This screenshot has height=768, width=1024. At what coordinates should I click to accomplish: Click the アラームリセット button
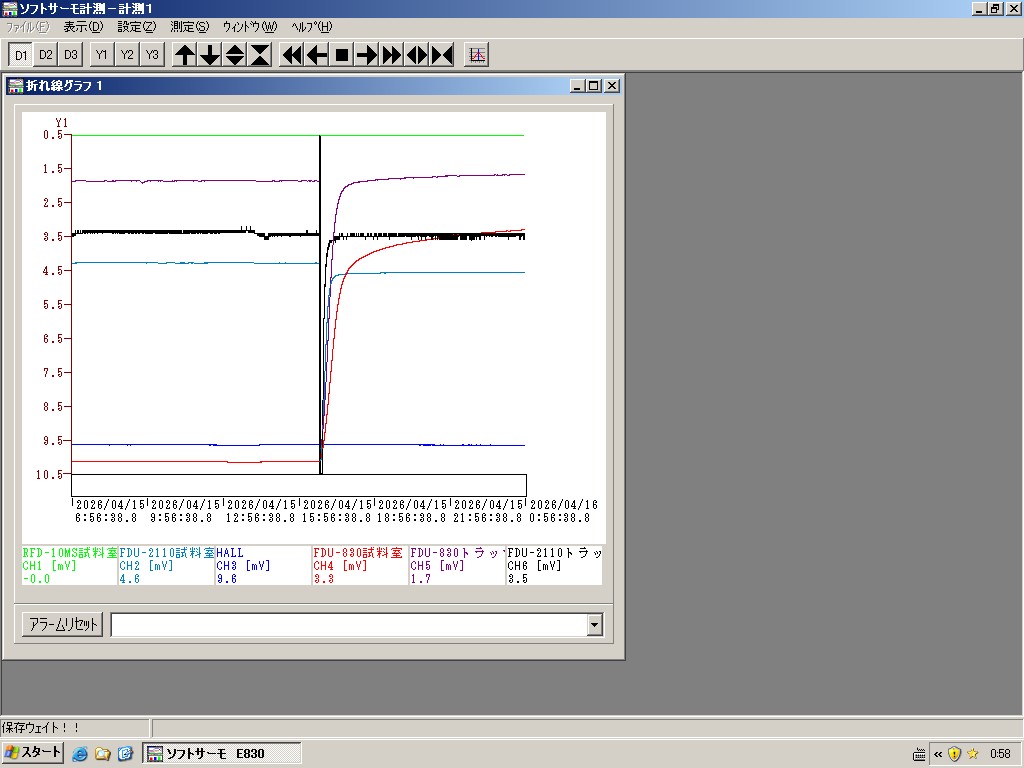[62, 625]
